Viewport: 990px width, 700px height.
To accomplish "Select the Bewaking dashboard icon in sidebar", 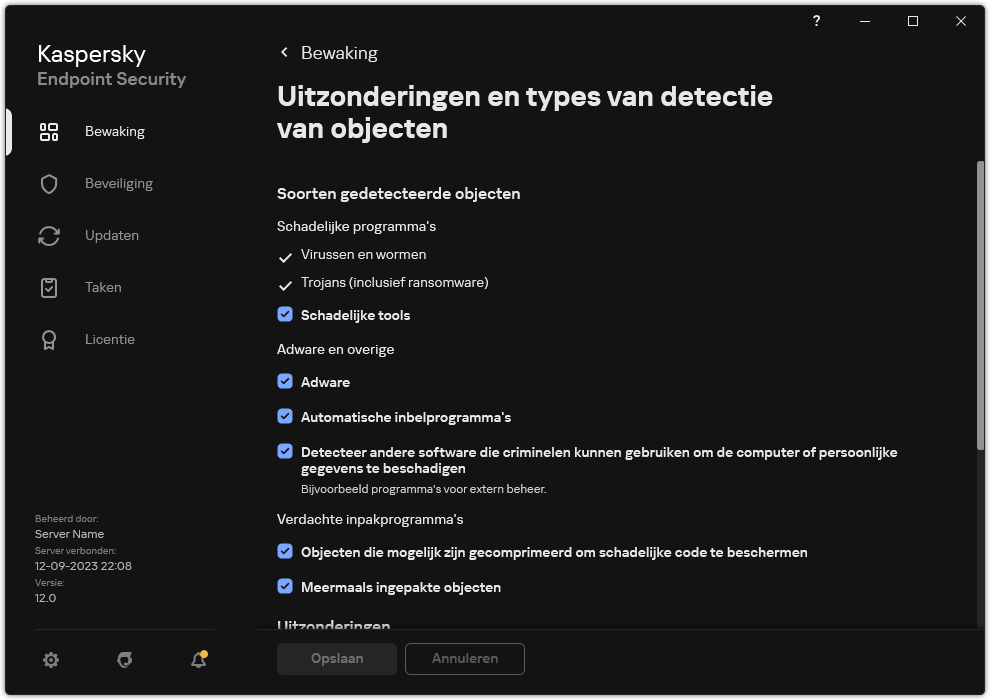I will click(49, 131).
